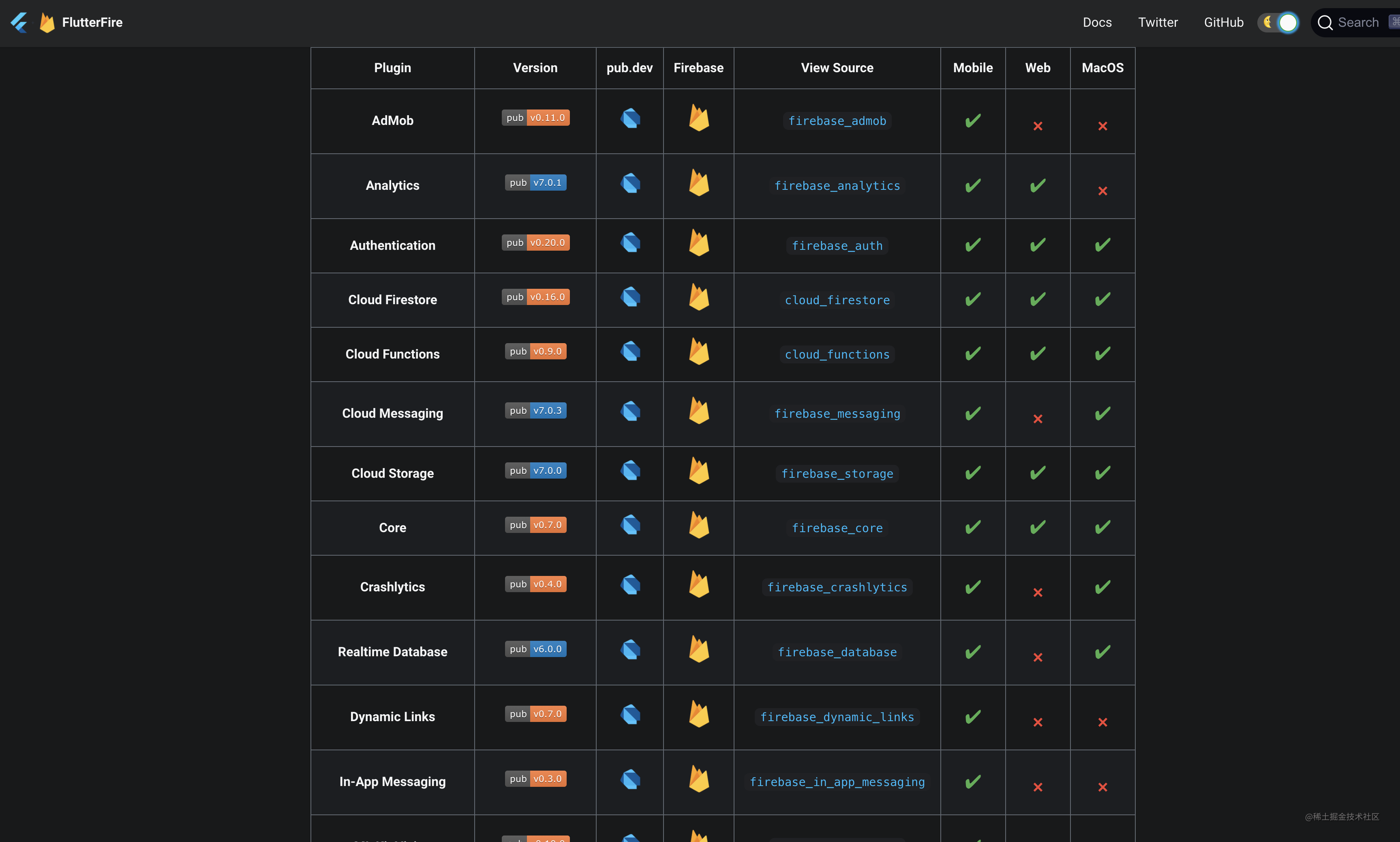Open the firebase_analytics source link
The height and width of the screenshot is (842, 1400).
837,186
